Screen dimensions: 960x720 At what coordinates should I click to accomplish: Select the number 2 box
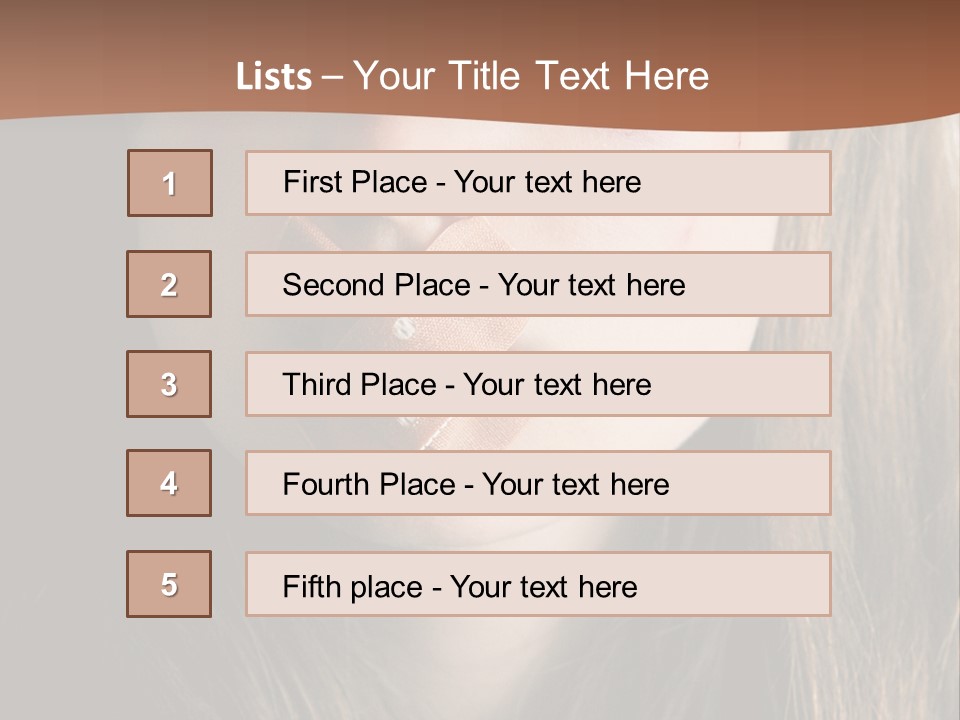[x=169, y=284]
